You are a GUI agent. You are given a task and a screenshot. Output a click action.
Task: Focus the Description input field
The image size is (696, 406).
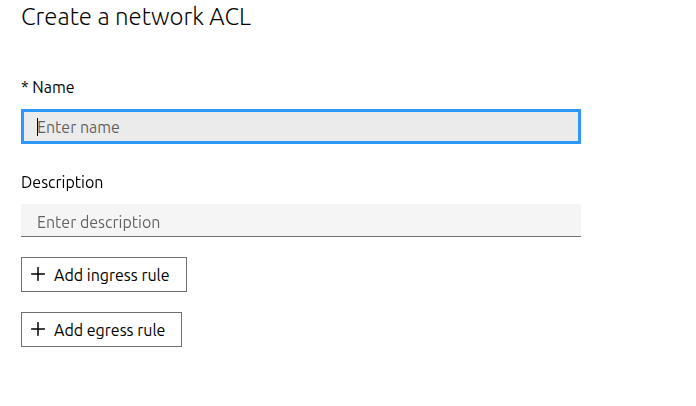pos(300,221)
